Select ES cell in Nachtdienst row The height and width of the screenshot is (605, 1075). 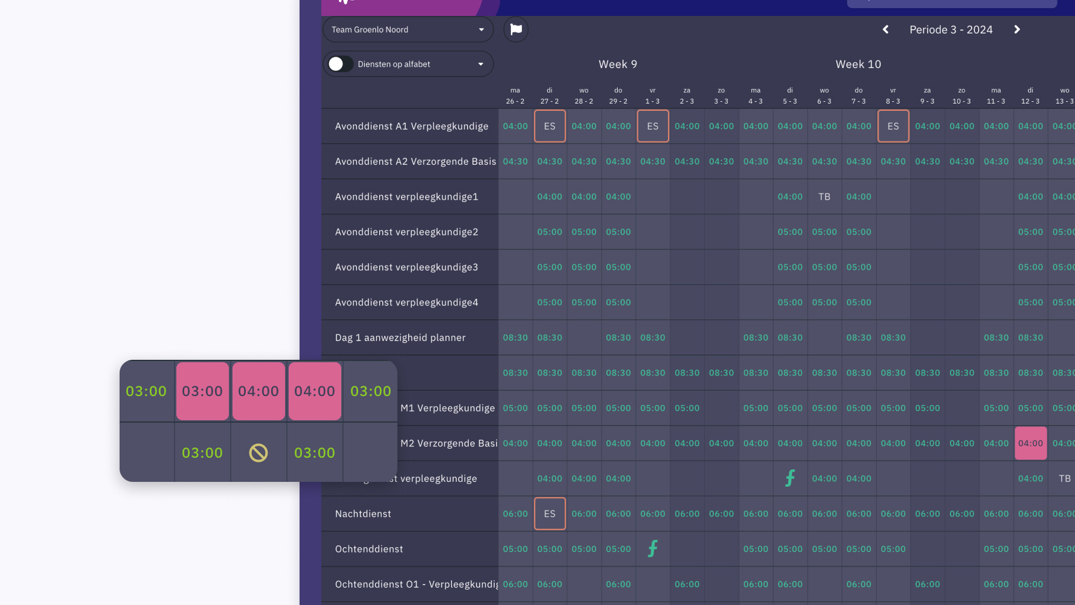coord(550,514)
